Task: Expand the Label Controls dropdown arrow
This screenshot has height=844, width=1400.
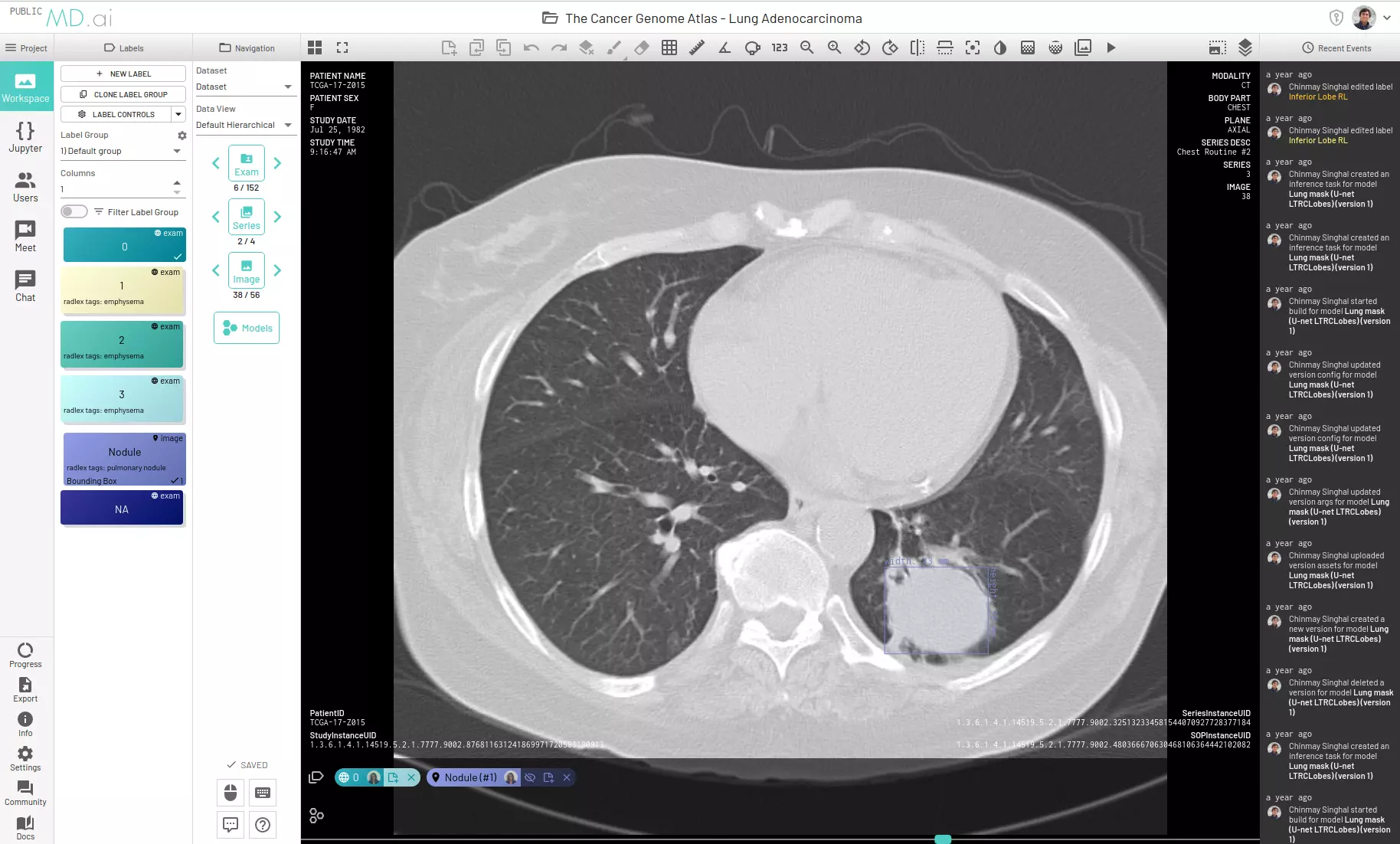Action: (x=178, y=114)
